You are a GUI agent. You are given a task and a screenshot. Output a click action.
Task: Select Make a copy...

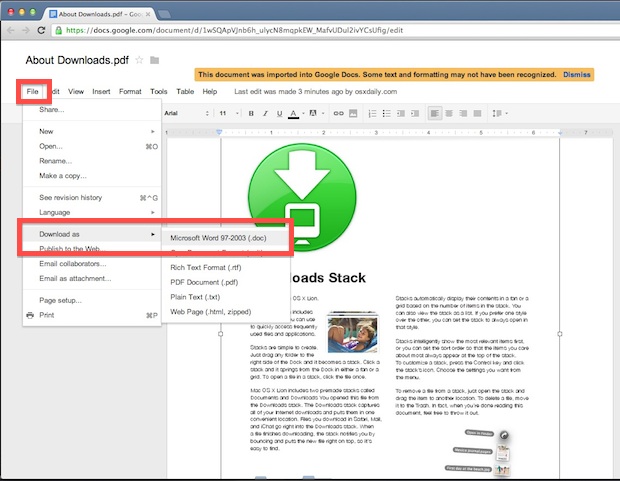(92, 176)
